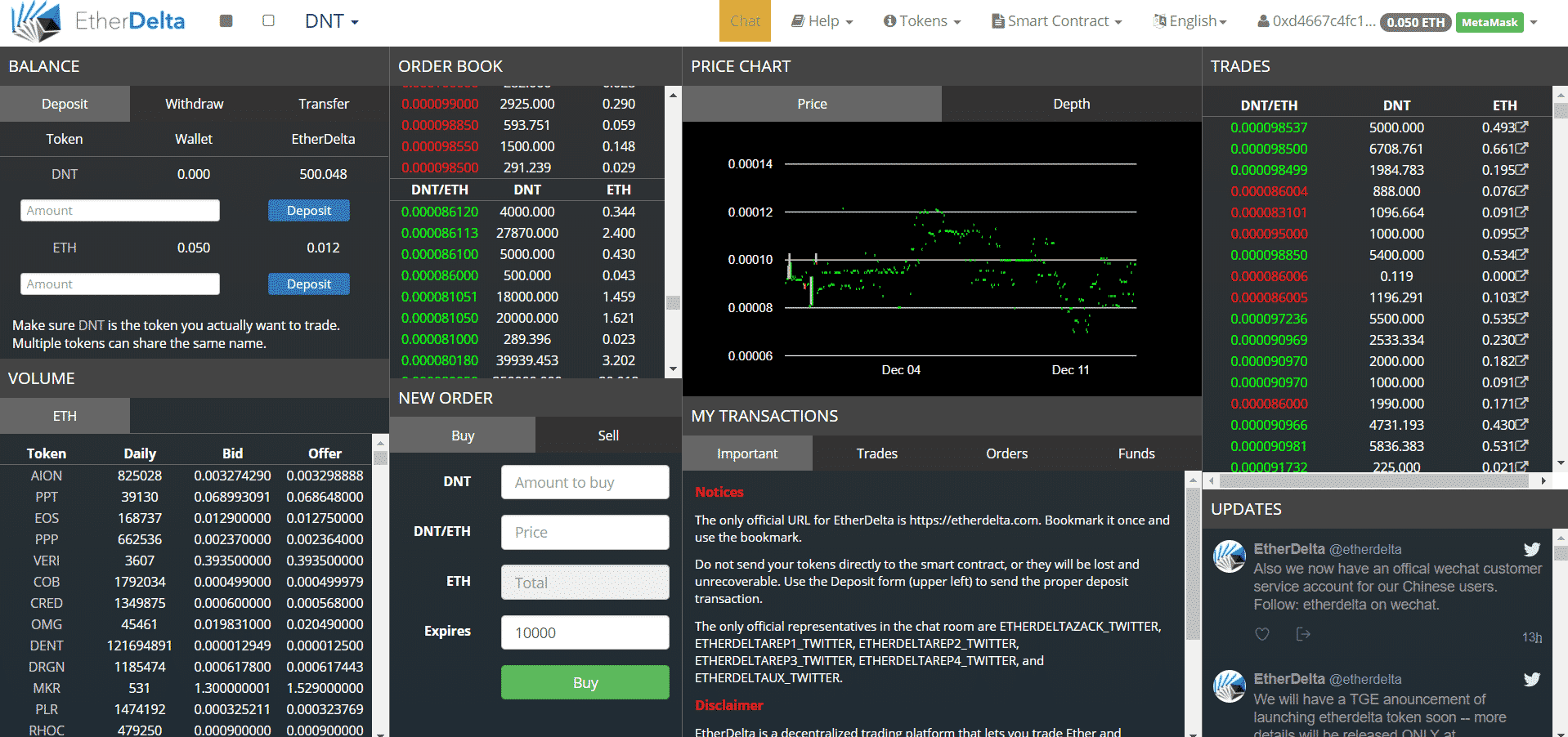Select the Depth tab in Price Chart

[x=1072, y=104]
